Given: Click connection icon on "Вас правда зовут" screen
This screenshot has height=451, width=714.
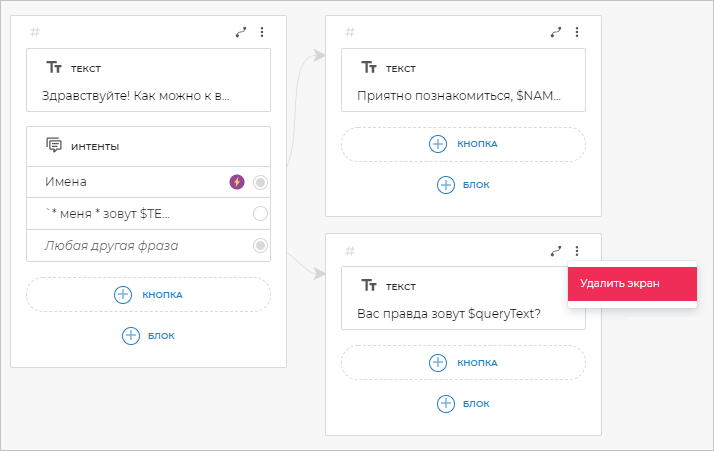Looking at the screenshot, I should (556, 251).
